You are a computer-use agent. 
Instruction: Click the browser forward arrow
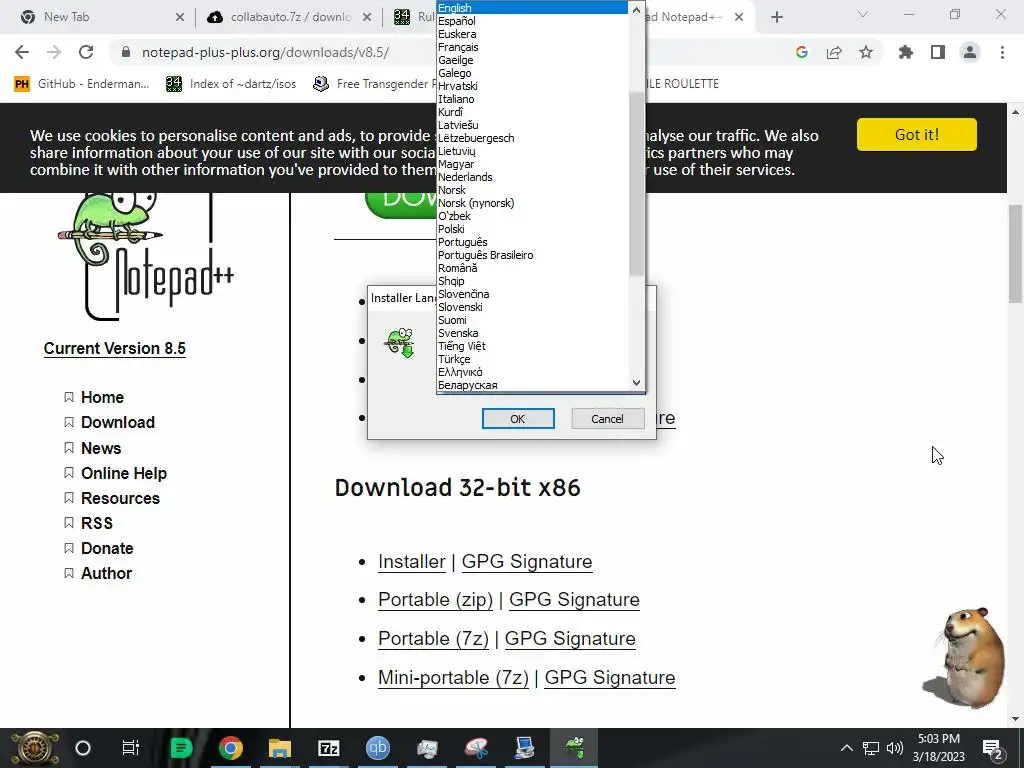pos(54,52)
